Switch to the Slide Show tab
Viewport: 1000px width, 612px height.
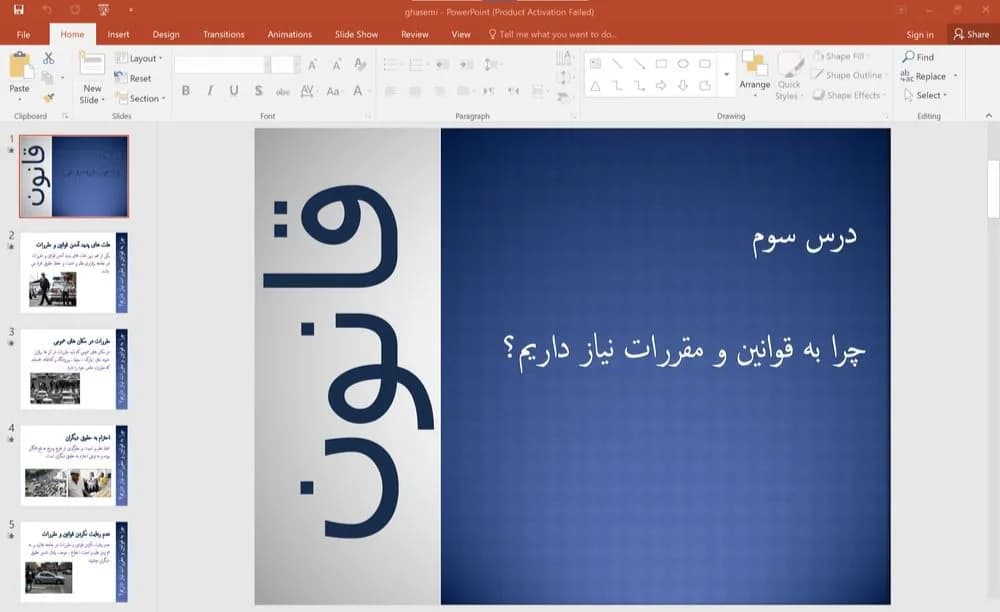point(357,34)
